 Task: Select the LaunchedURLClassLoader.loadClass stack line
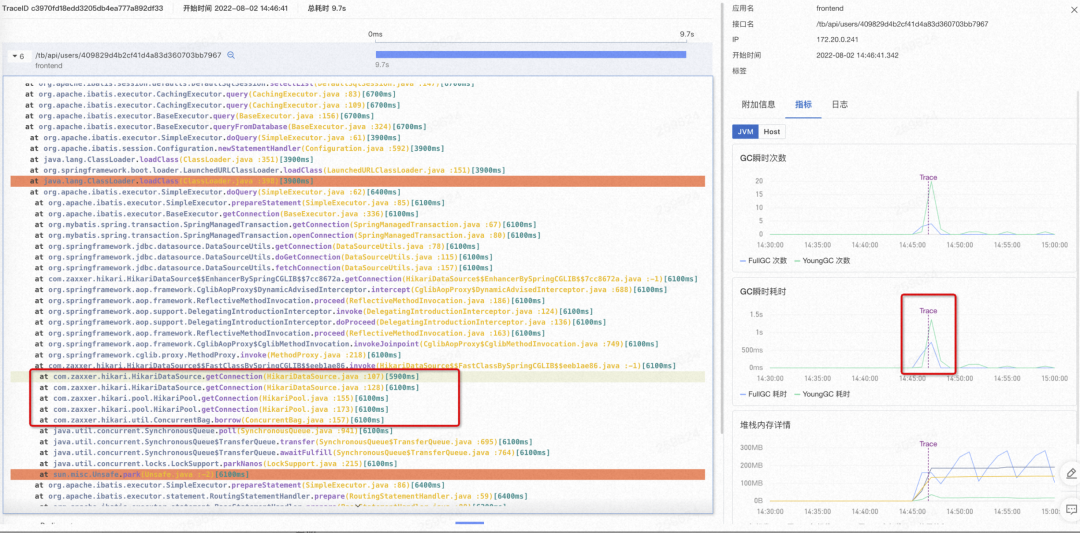point(267,170)
